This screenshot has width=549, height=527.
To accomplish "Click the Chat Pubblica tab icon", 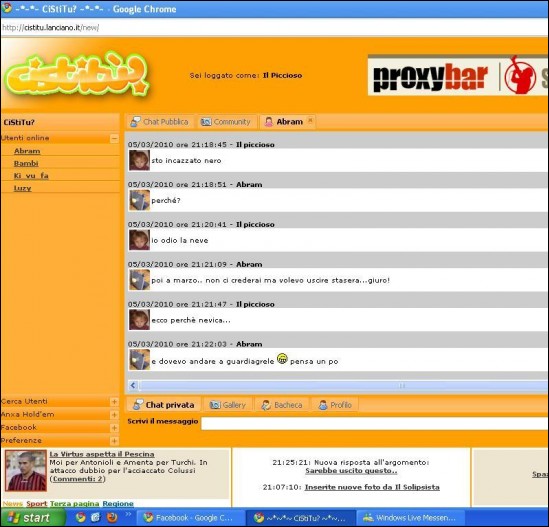I will point(135,122).
